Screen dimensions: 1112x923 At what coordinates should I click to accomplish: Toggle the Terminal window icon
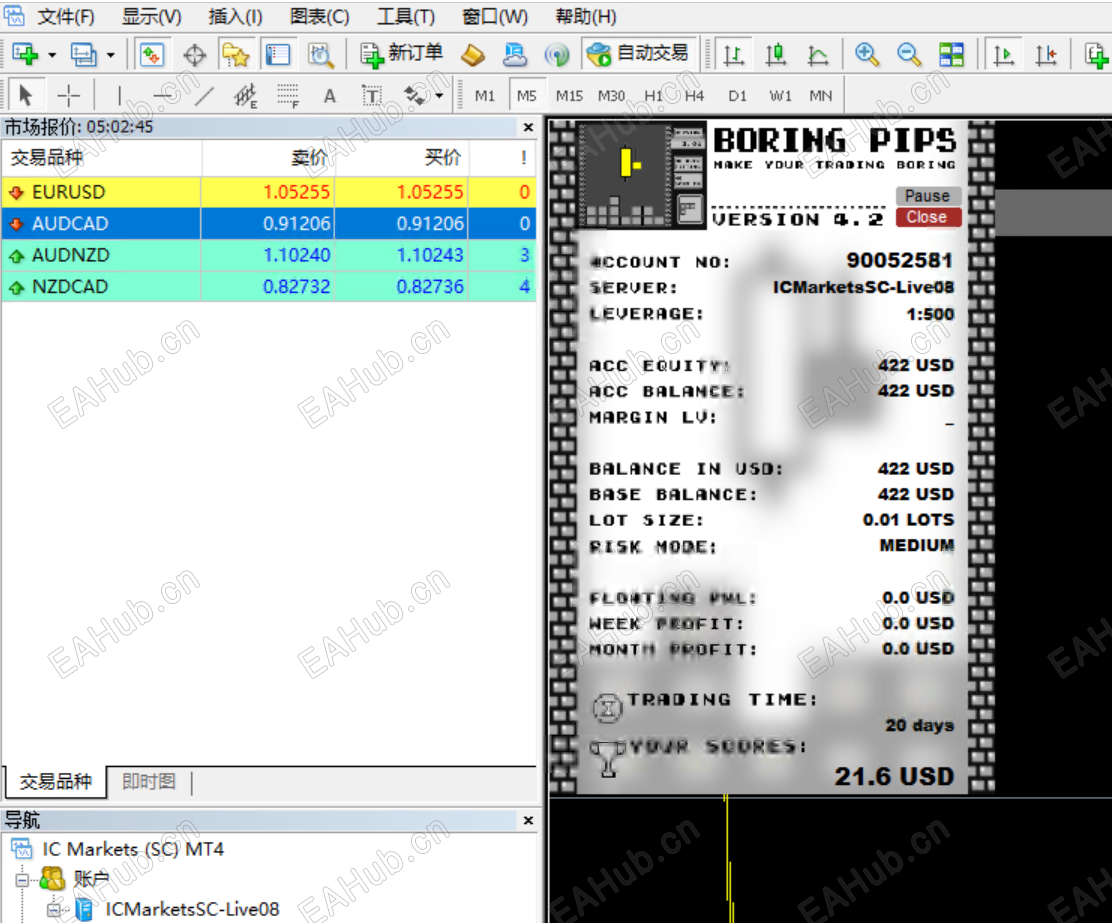click(x=277, y=55)
